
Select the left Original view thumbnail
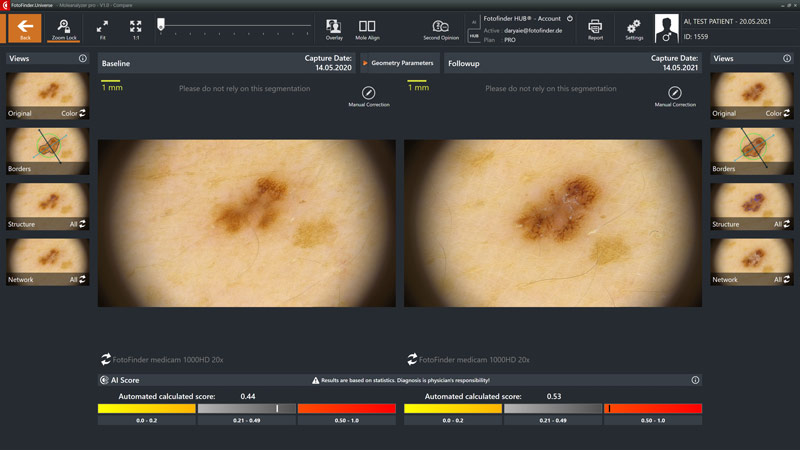47,95
